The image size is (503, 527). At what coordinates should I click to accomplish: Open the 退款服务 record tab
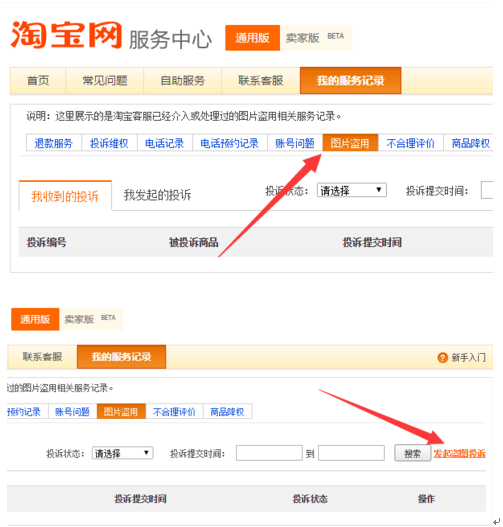click(54, 143)
